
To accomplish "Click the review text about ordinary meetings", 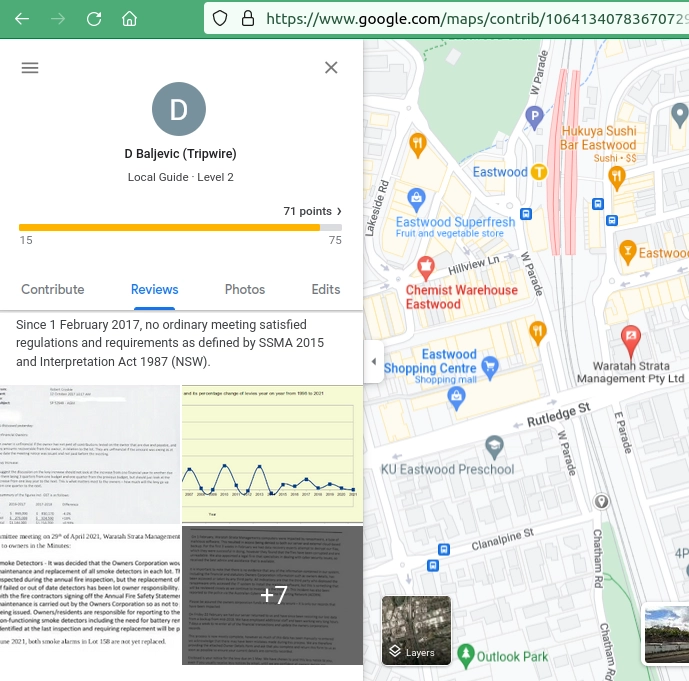I will pos(170,343).
